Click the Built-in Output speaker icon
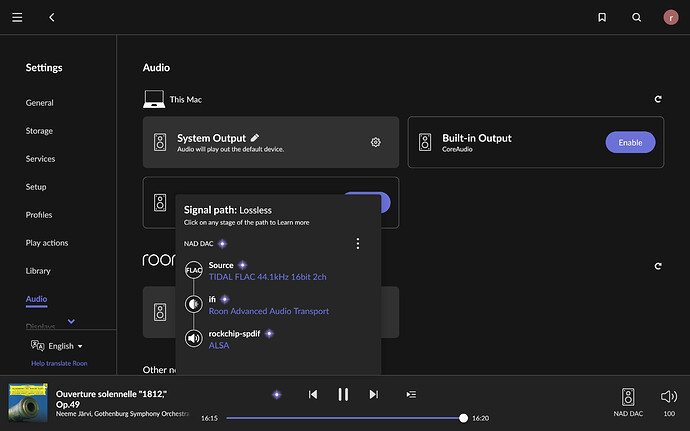 (425, 142)
